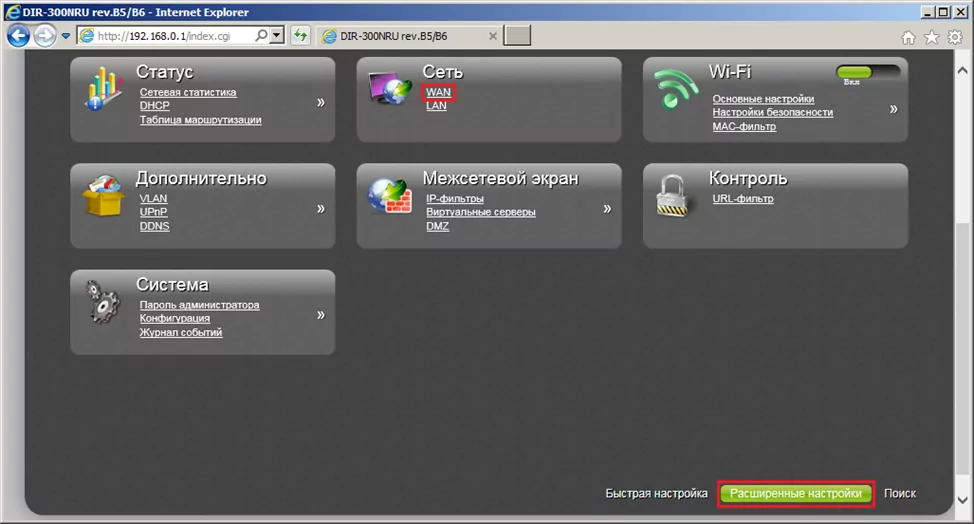Click the scrollbar up arrow

pyautogui.click(x=962, y=70)
